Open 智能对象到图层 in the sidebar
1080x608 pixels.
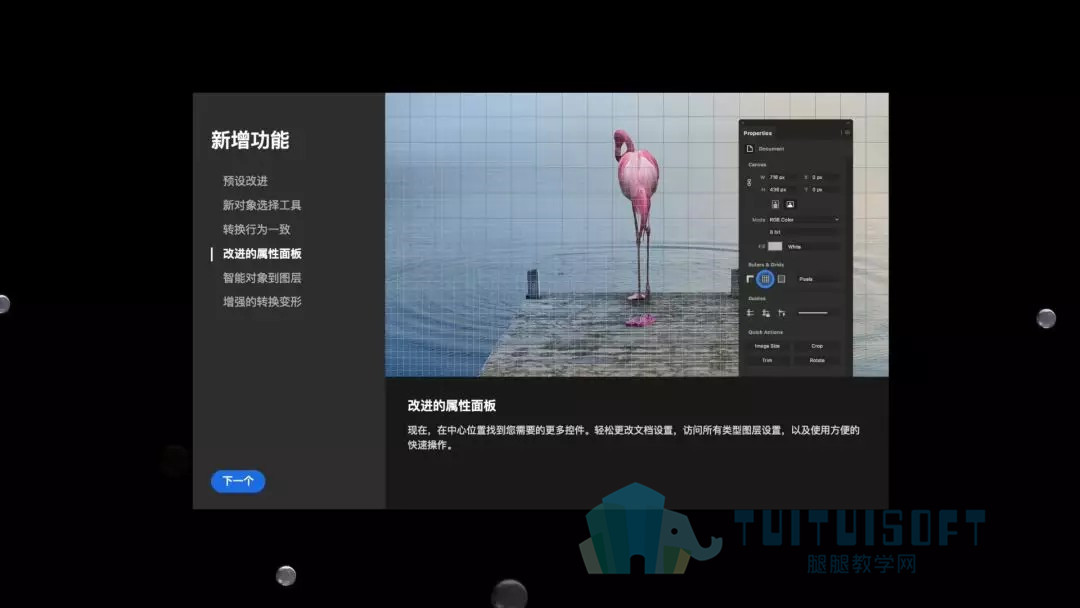coord(262,277)
